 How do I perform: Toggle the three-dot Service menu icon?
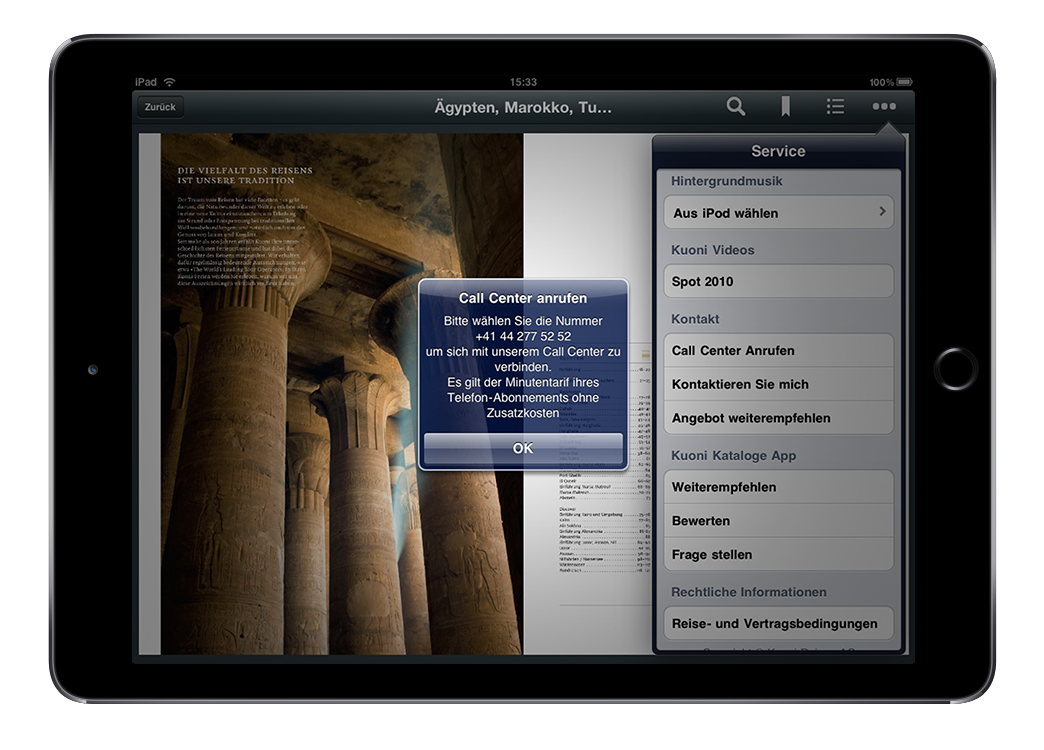pyautogui.click(x=884, y=107)
